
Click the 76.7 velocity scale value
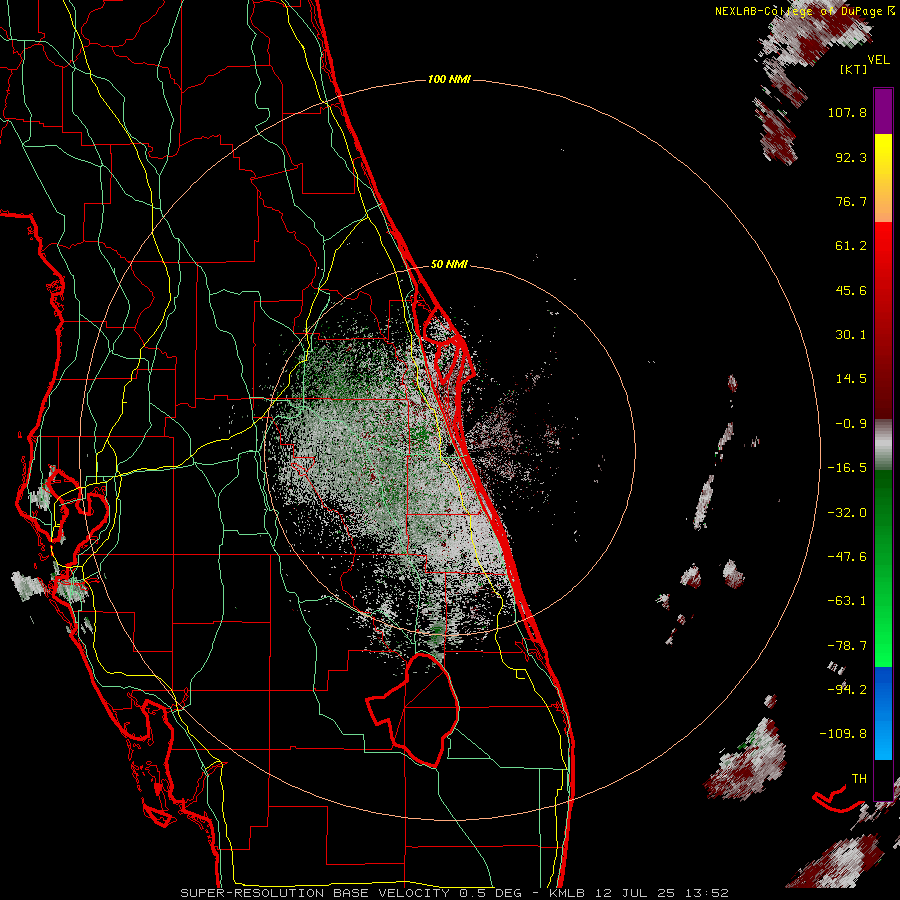coord(851,201)
